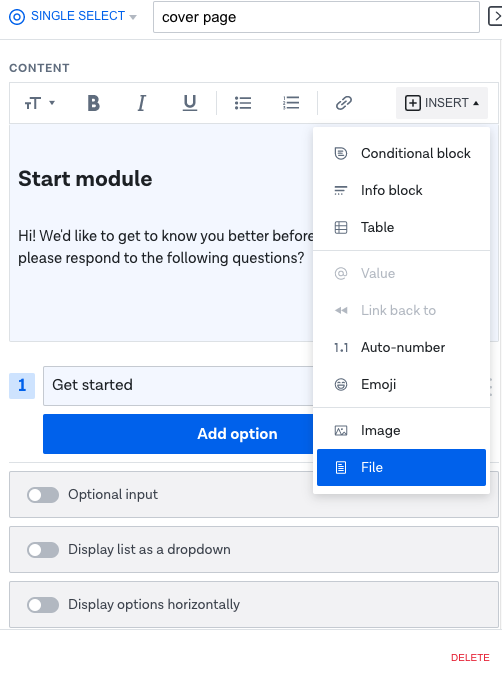Viewport: 502px width, 677px height.
Task: Enable Display options horizontally switch
Action: pyautogui.click(x=43, y=605)
